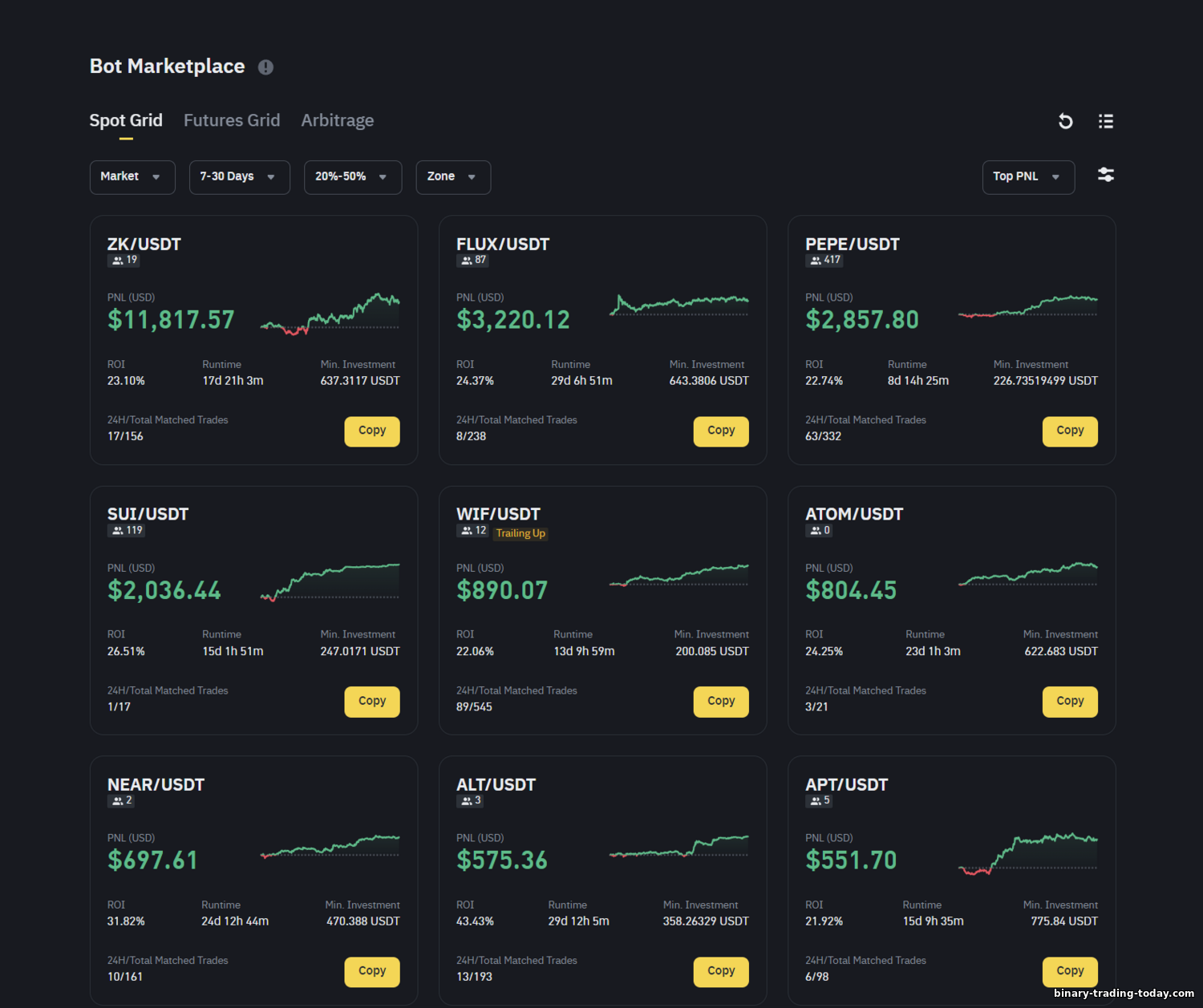This screenshot has width=1203, height=1008.
Task: Click the ZK/USDT copiers count icon
Action: 118,261
